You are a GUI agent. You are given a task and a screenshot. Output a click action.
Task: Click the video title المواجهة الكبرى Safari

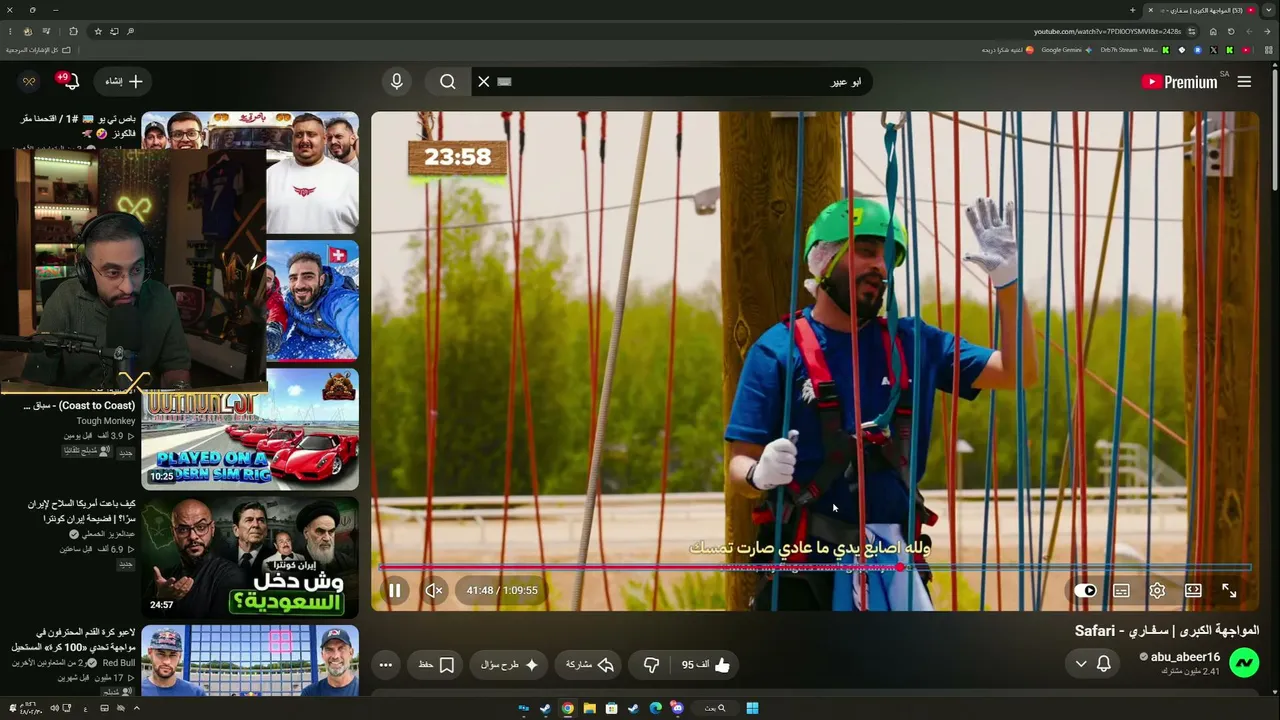coord(1167,631)
